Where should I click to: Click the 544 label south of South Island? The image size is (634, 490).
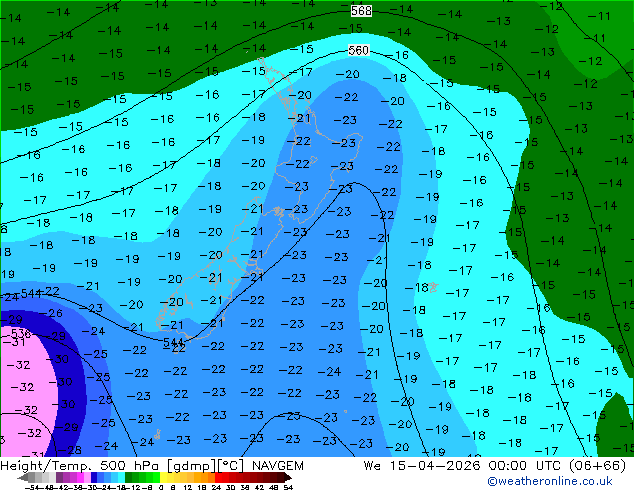(x=173, y=342)
